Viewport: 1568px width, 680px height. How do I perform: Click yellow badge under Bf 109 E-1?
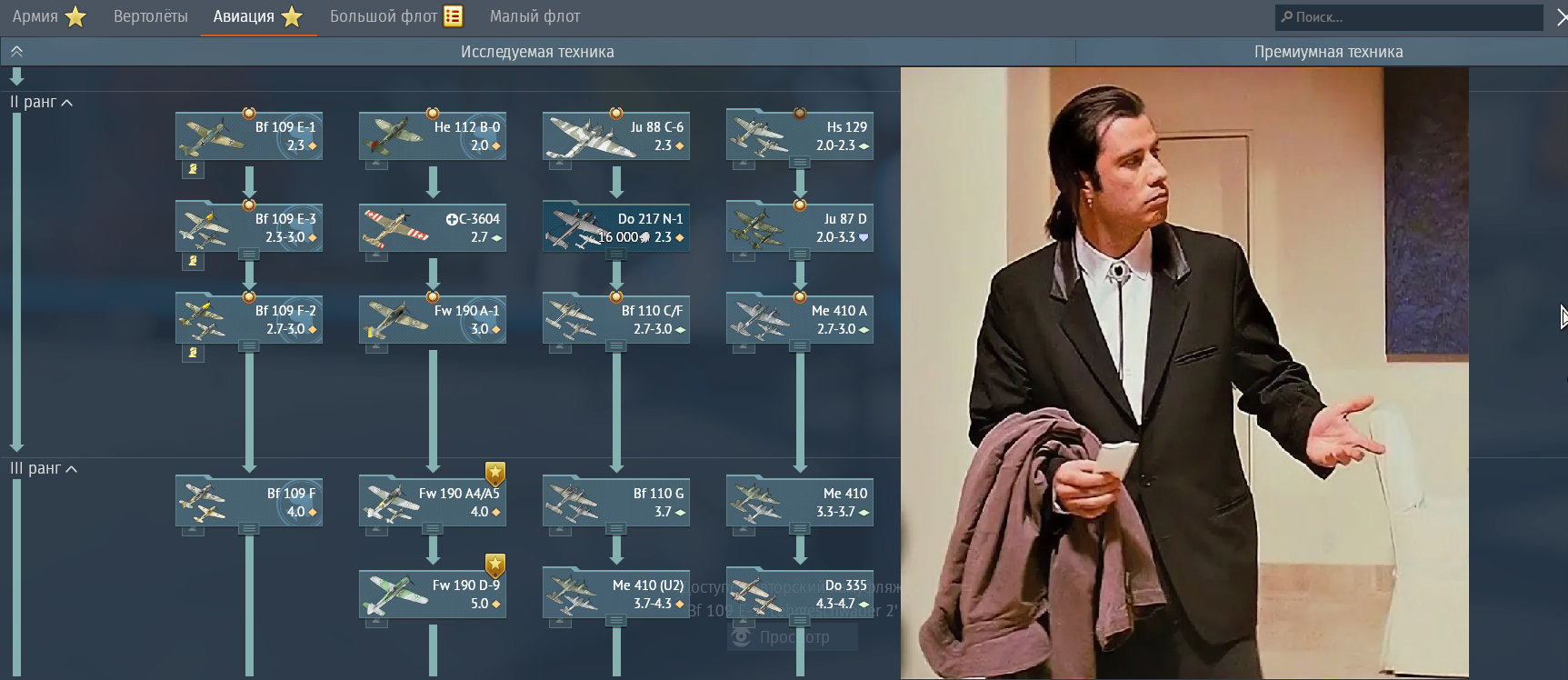(193, 169)
